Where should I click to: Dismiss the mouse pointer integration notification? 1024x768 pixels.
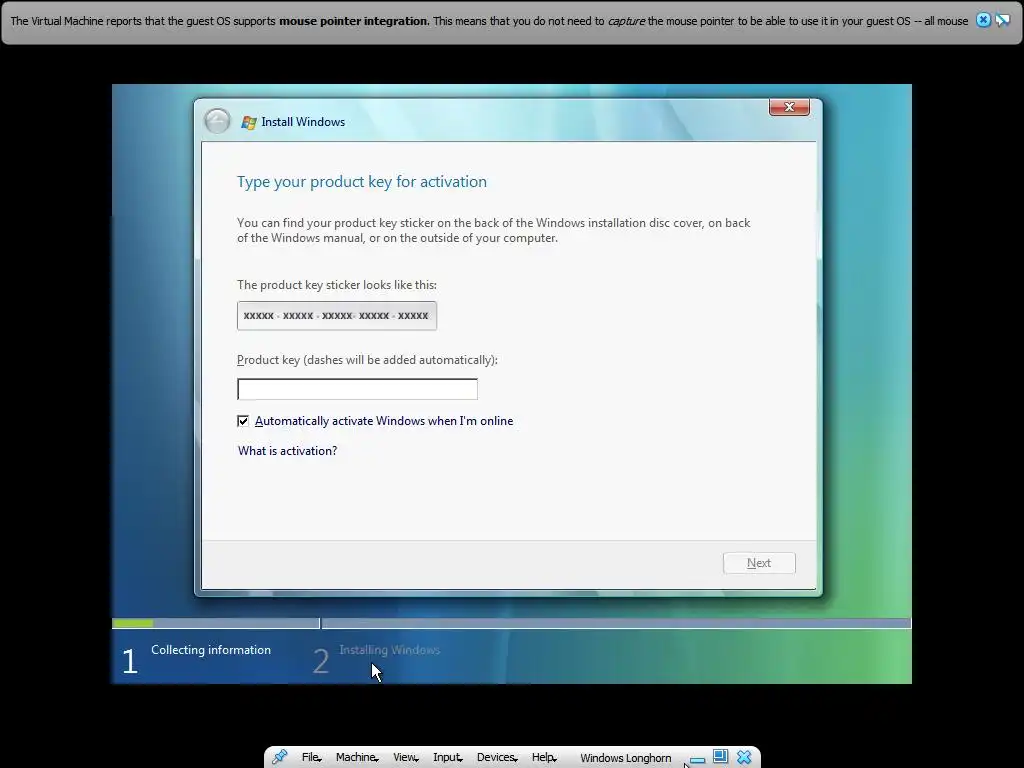tap(982, 20)
